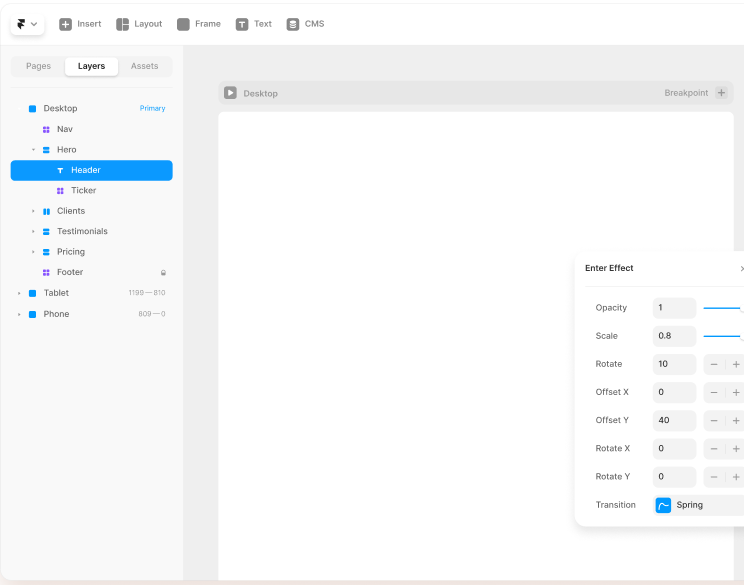Click the Phone 809—0 range
The width and height of the screenshot is (744, 585).
coord(152,314)
